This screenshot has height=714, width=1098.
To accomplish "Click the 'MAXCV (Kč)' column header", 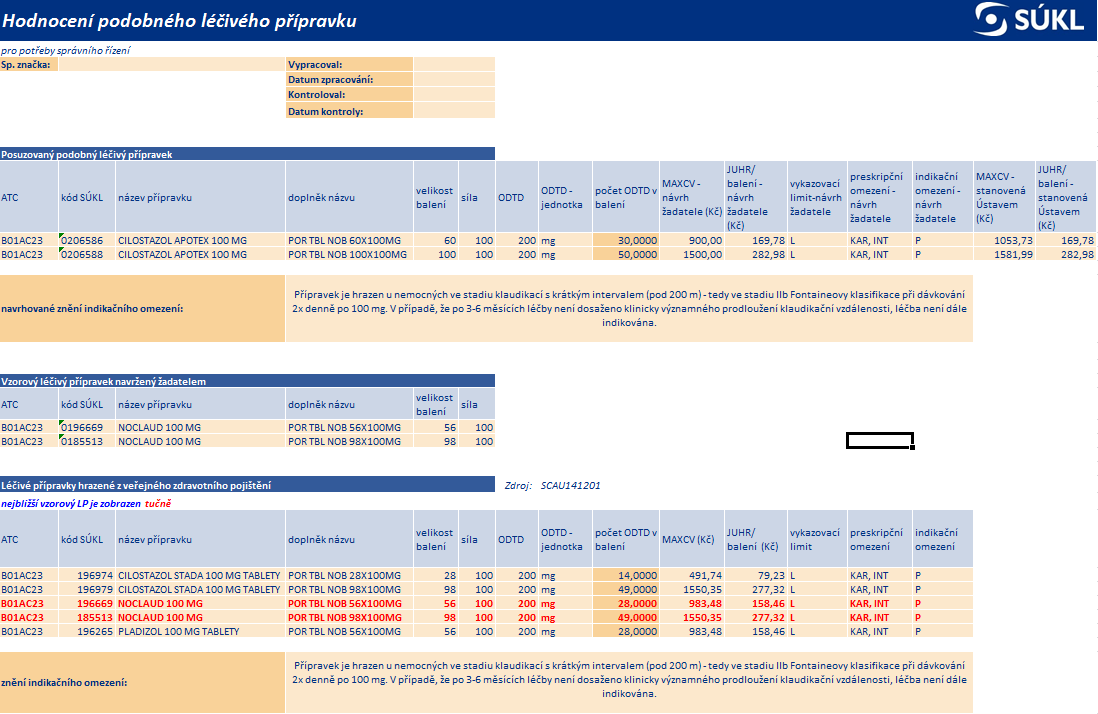I will [692, 539].
